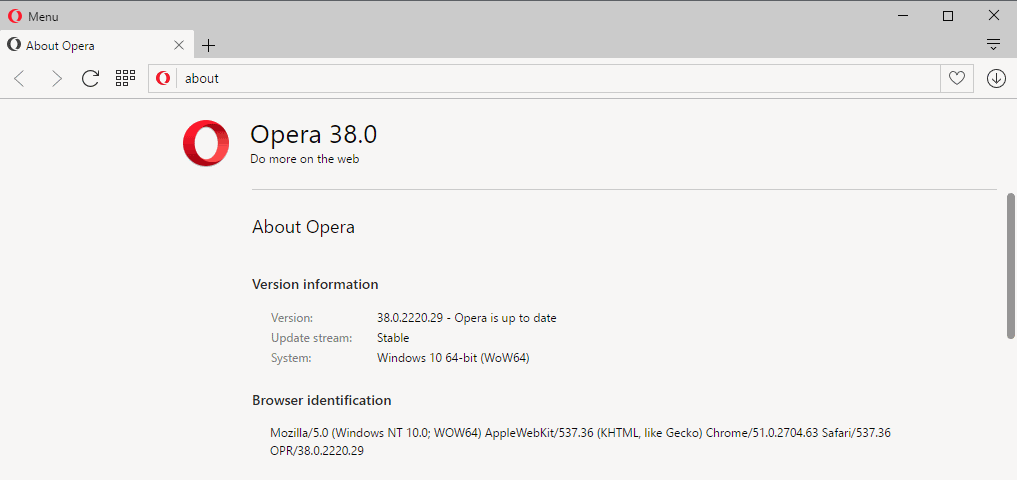Open a new tab with plus button
This screenshot has height=480, width=1017.
click(208, 45)
